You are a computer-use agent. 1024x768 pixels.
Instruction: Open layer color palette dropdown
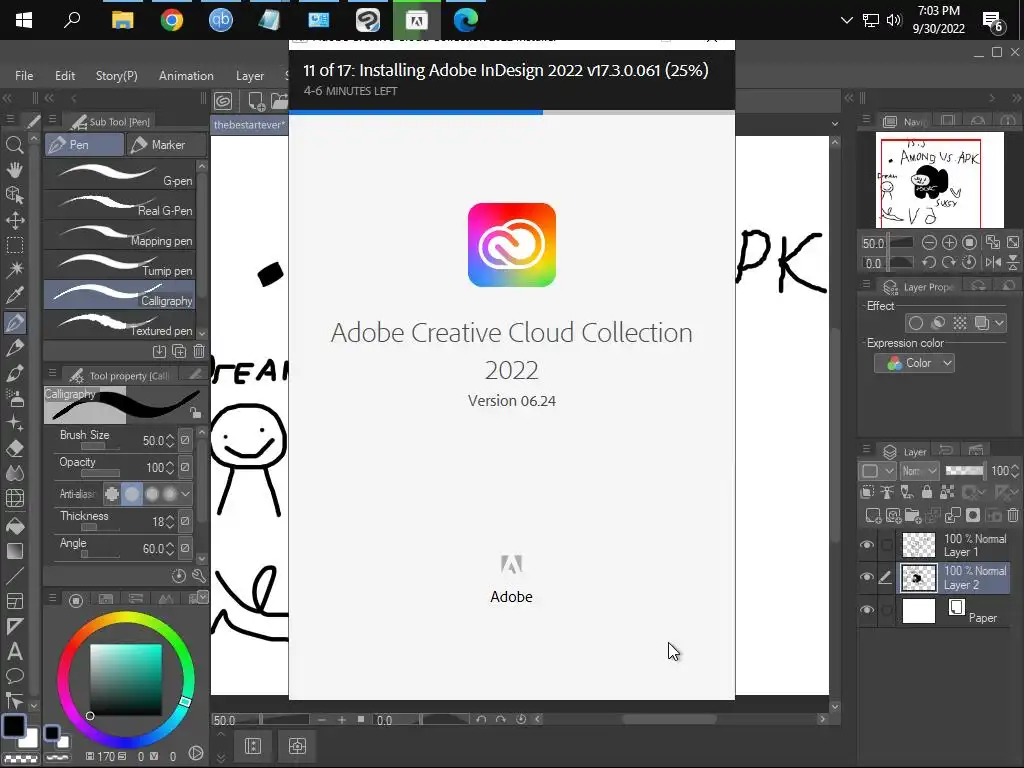point(878,471)
